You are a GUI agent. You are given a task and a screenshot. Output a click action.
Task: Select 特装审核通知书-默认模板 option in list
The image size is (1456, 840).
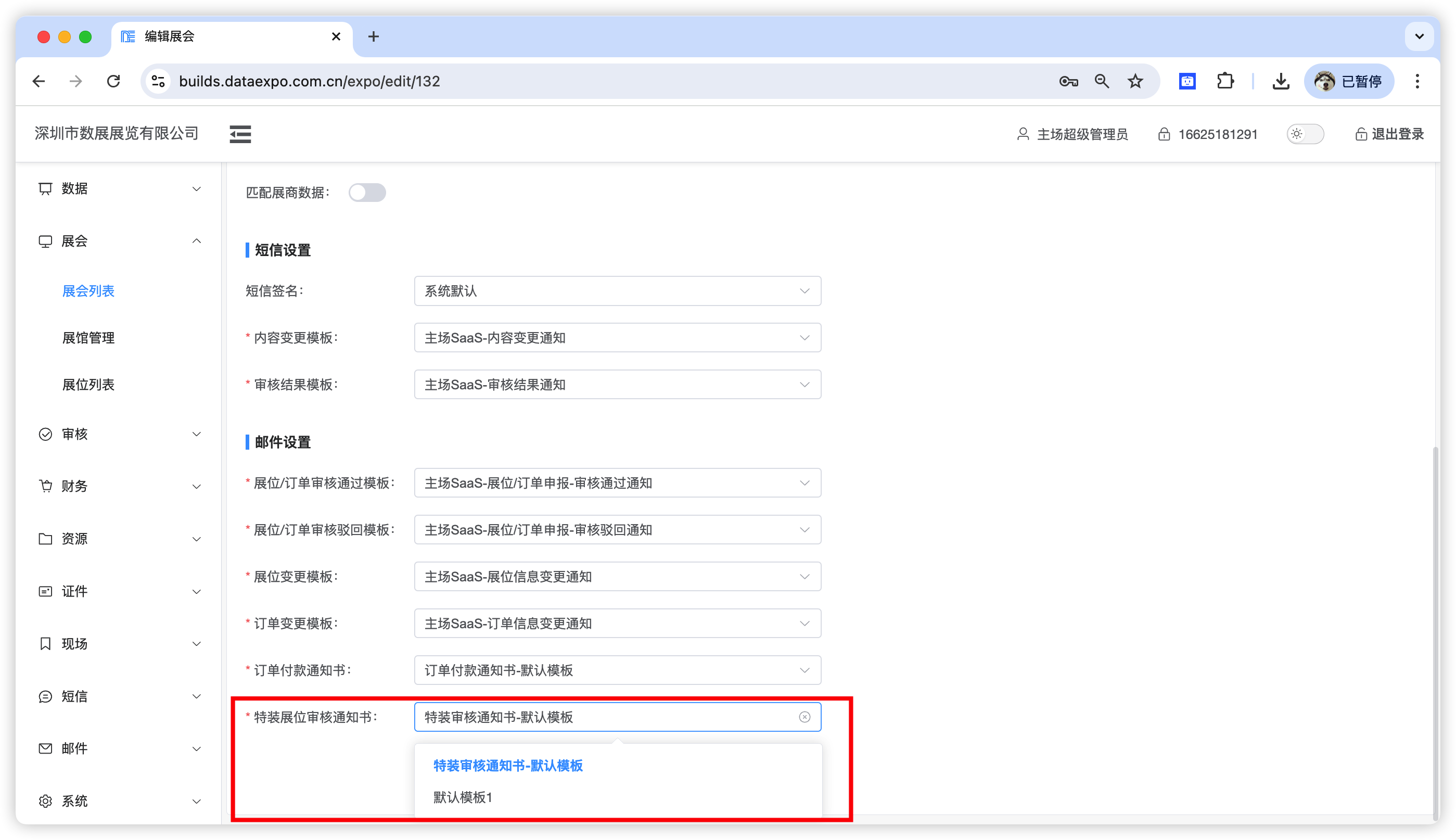tap(618, 766)
